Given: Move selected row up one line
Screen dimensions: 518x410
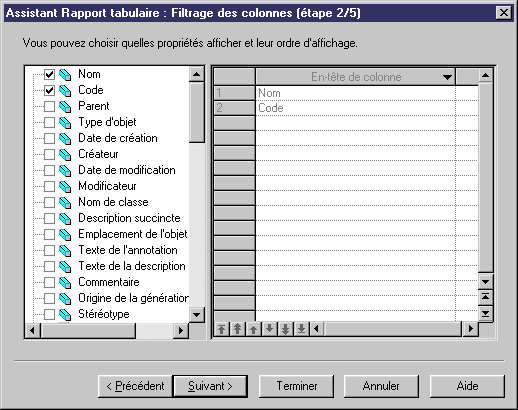Looking at the screenshot, I should [x=253, y=329].
